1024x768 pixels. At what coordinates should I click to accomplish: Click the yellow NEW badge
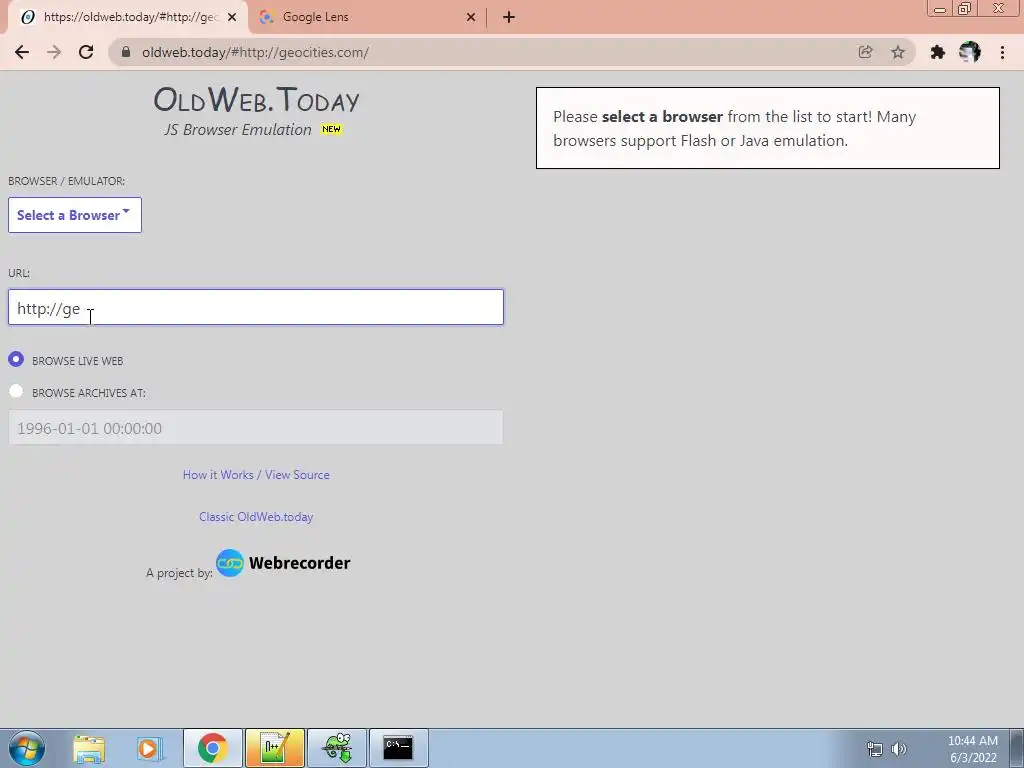pos(331,129)
